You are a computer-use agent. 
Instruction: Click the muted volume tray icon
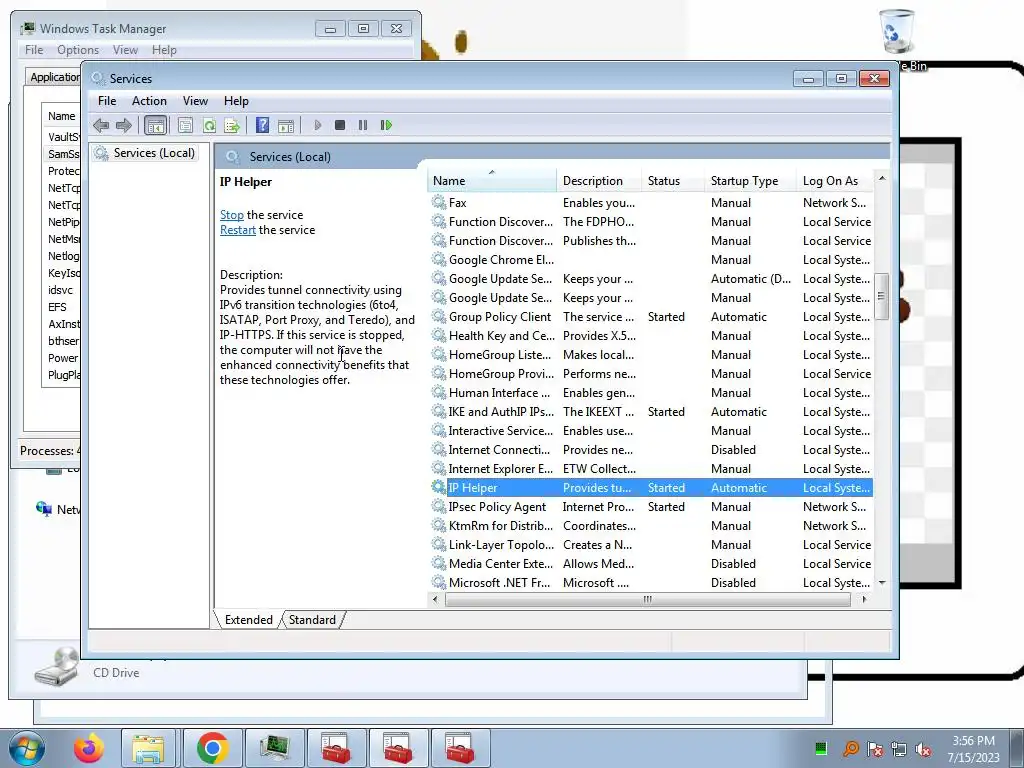click(923, 749)
